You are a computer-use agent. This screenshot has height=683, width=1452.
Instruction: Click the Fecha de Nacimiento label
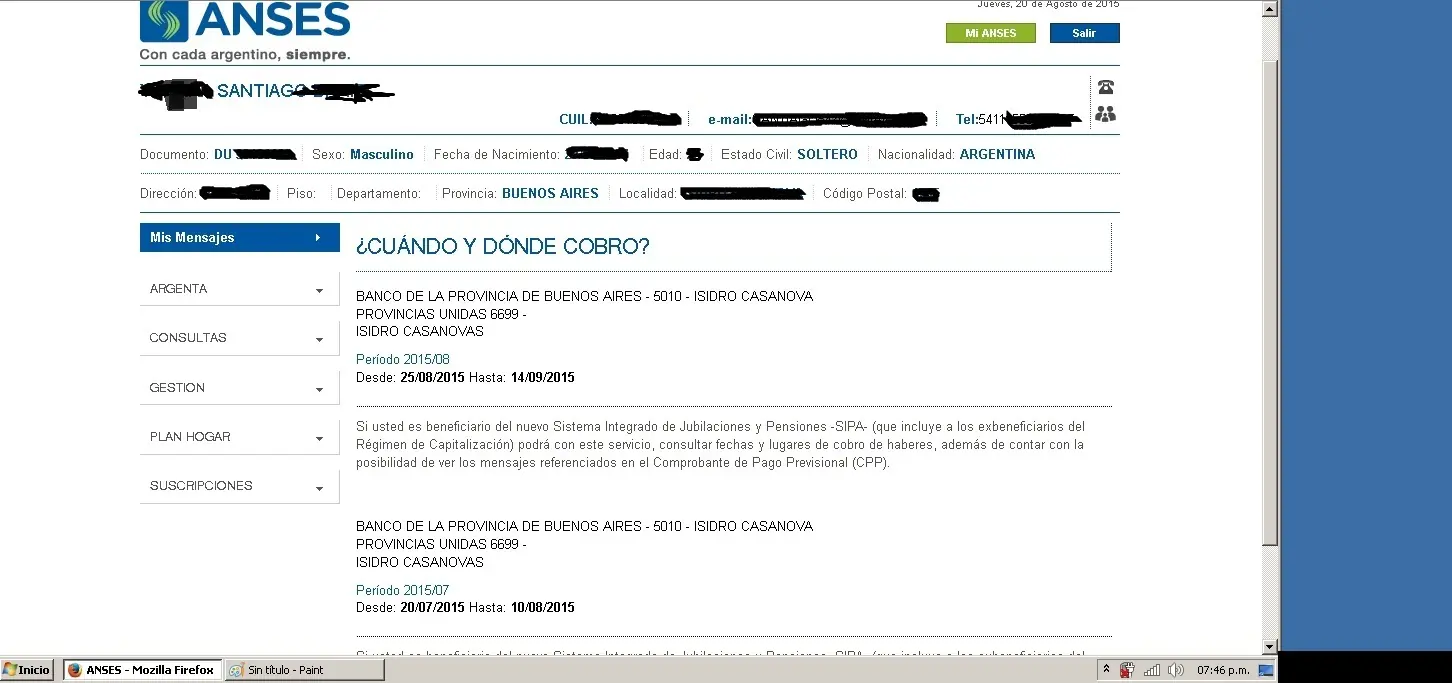(497, 155)
